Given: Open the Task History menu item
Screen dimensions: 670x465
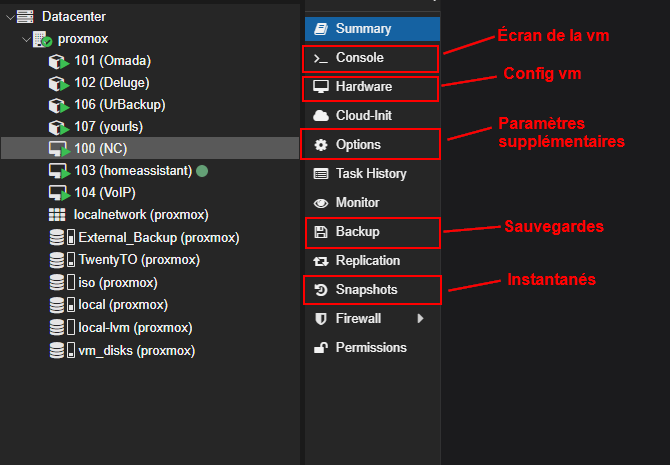Looking at the screenshot, I should (x=370, y=174).
